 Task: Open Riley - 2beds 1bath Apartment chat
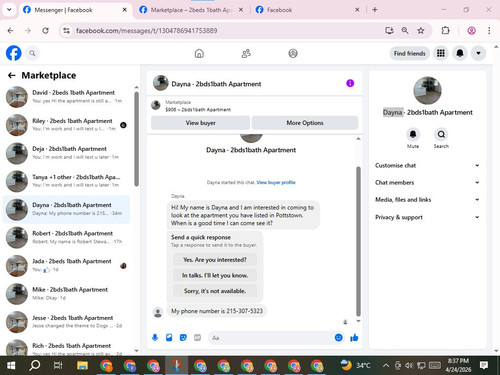(66, 125)
